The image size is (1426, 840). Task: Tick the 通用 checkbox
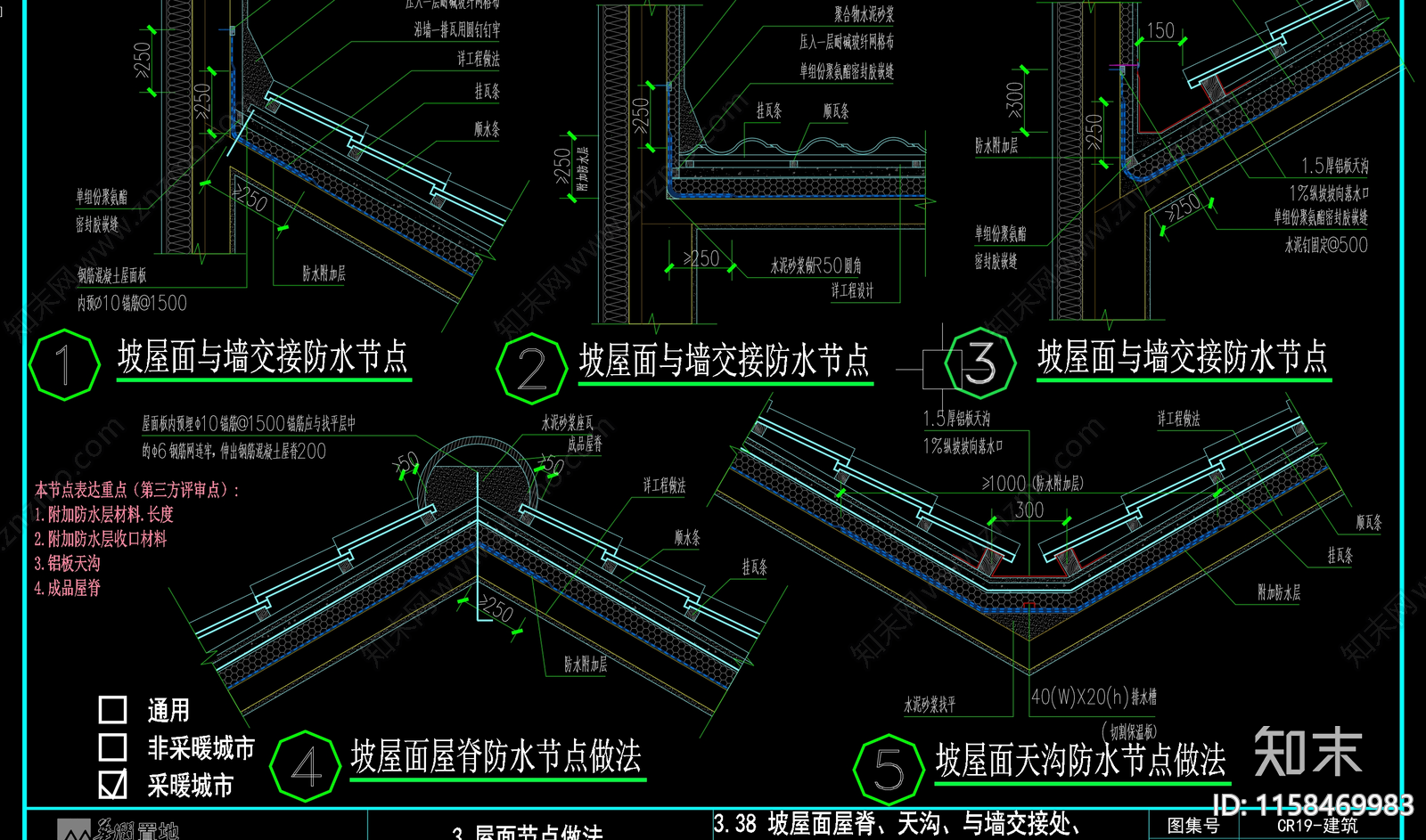point(112,710)
